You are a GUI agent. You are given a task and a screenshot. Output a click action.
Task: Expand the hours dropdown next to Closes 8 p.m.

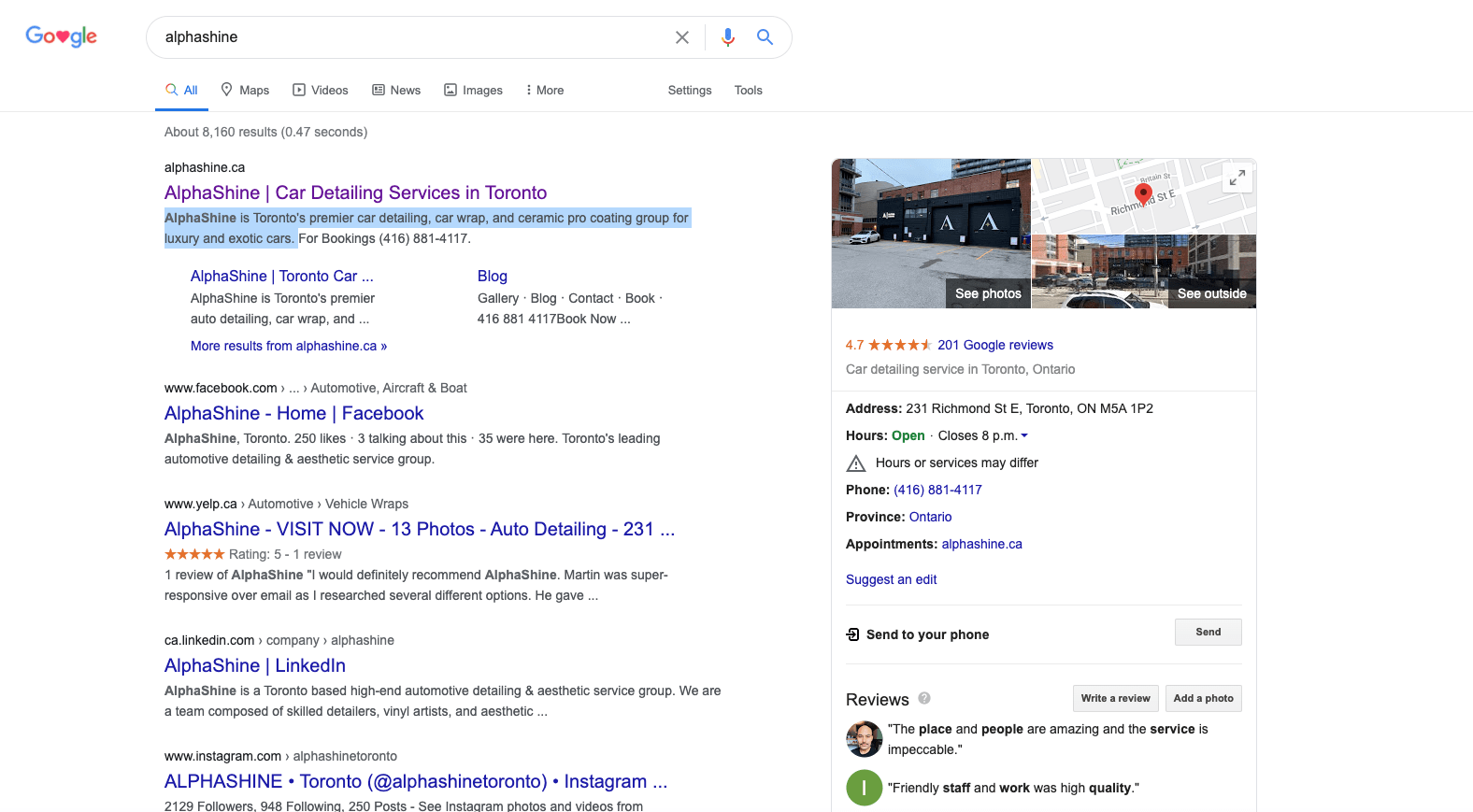point(1024,436)
